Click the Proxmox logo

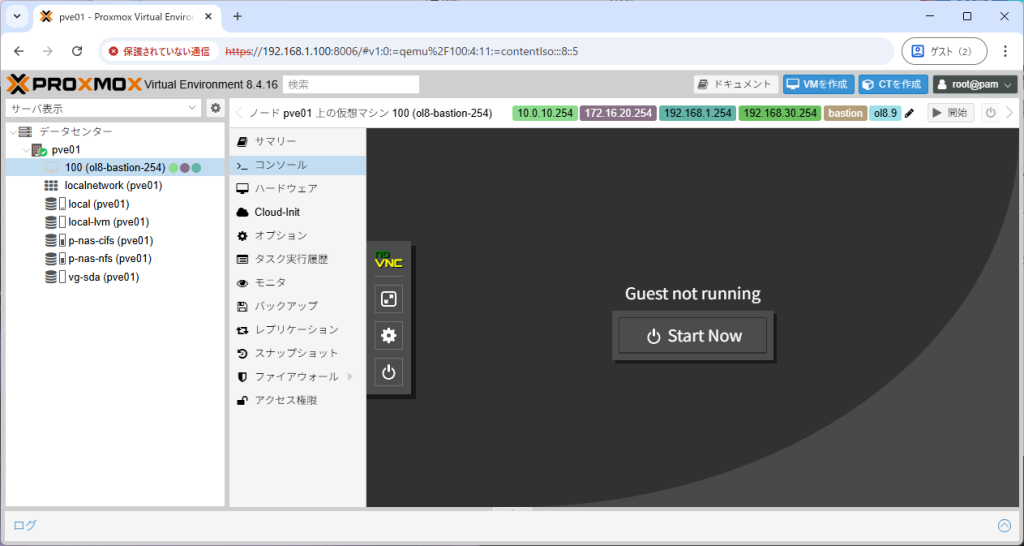point(74,84)
